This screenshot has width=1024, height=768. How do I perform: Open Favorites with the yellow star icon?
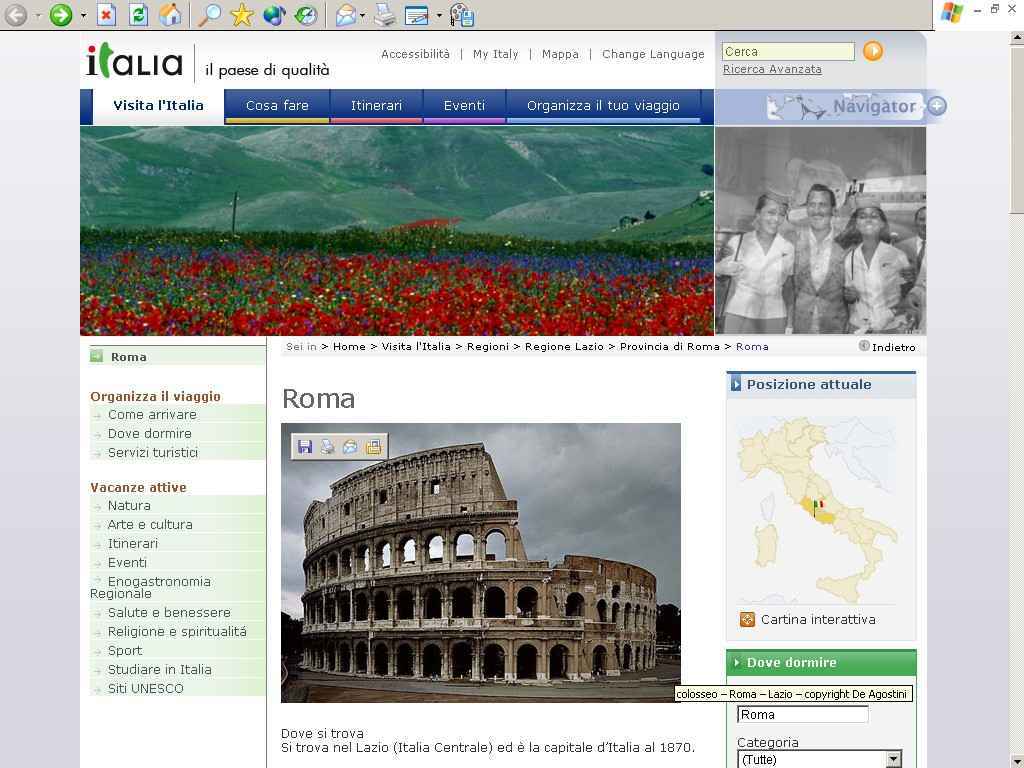(242, 14)
